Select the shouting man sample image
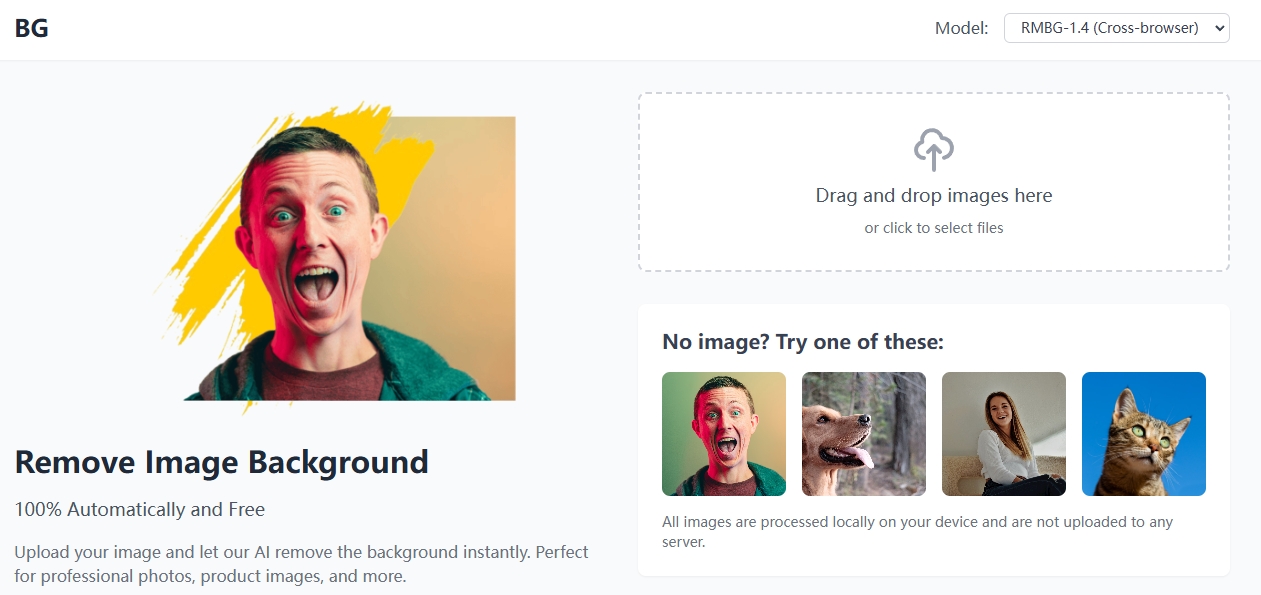Viewport: 1261px width, 595px height. click(723, 433)
